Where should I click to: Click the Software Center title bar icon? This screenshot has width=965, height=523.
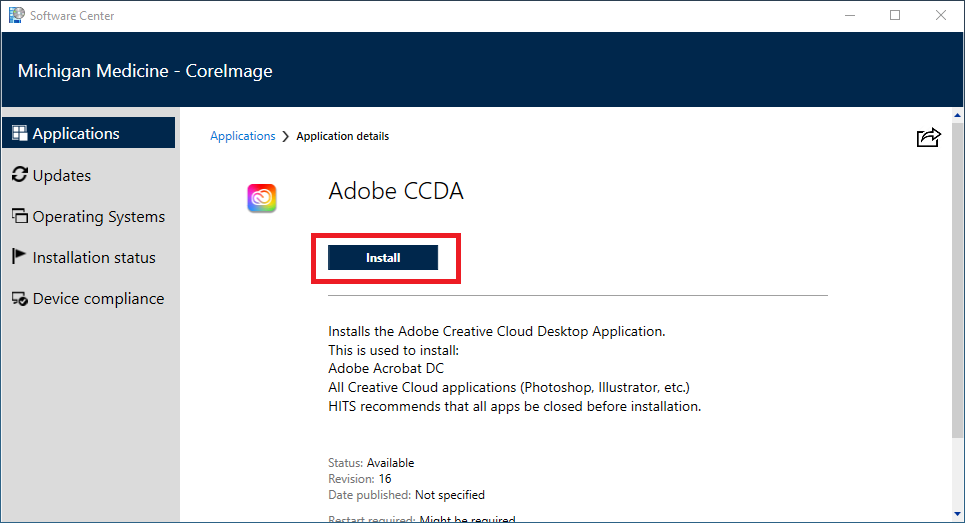click(16, 15)
